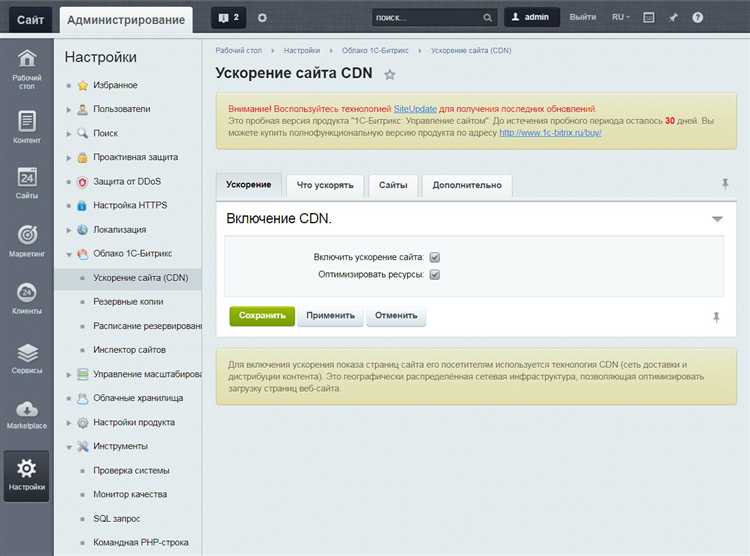Screen dimensions: 750x556
Task: Collapse the Включение CDN section arrow
Action: [717, 219]
